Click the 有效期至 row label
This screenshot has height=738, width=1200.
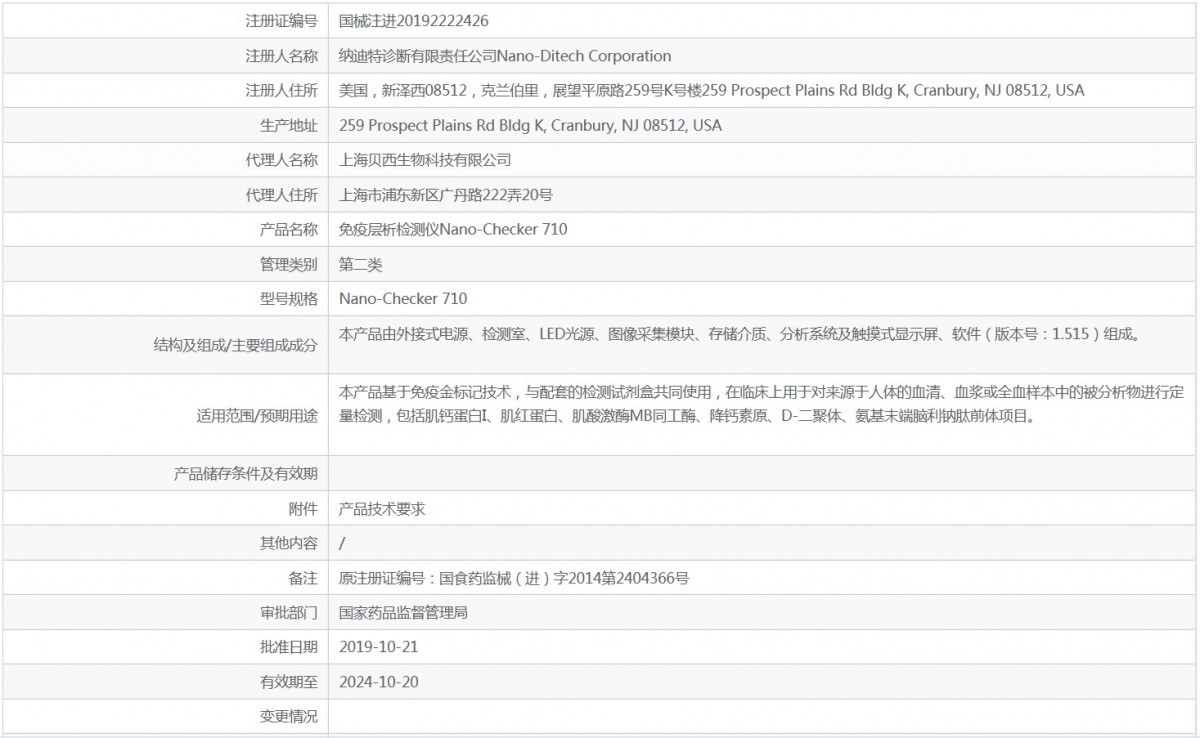(289, 682)
